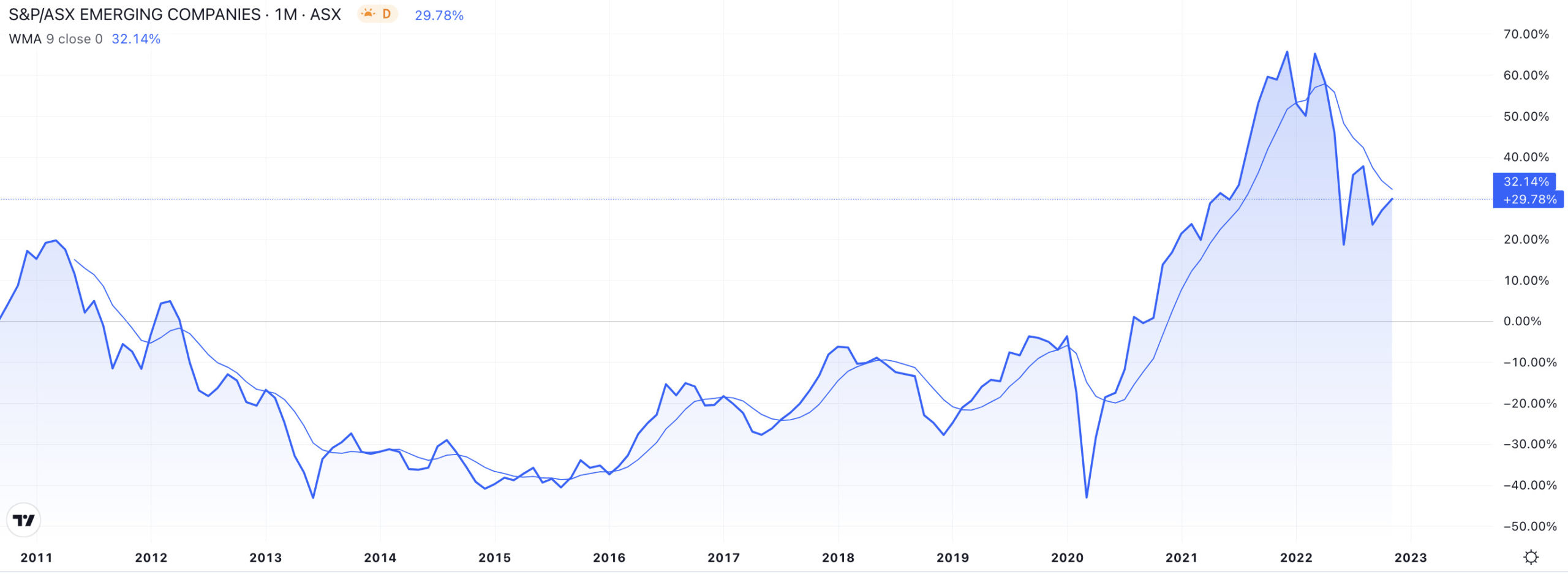Click the 50.00% scale label
The height and width of the screenshot is (574, 1568).
coord(1526,116)
